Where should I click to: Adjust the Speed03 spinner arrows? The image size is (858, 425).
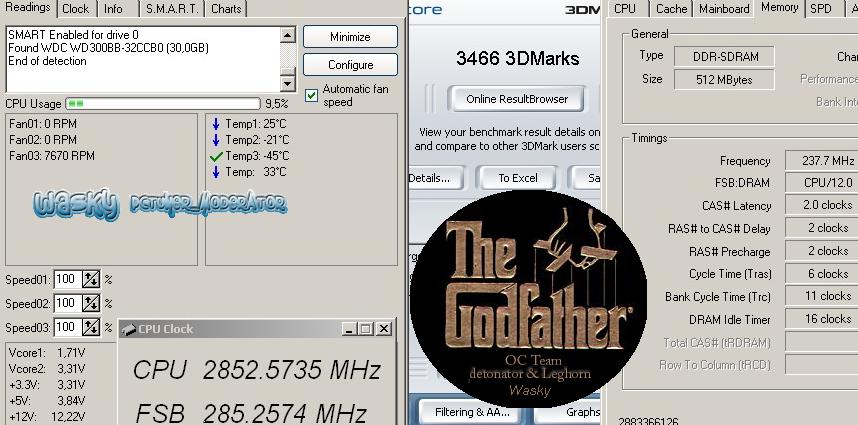click(91, 327)
